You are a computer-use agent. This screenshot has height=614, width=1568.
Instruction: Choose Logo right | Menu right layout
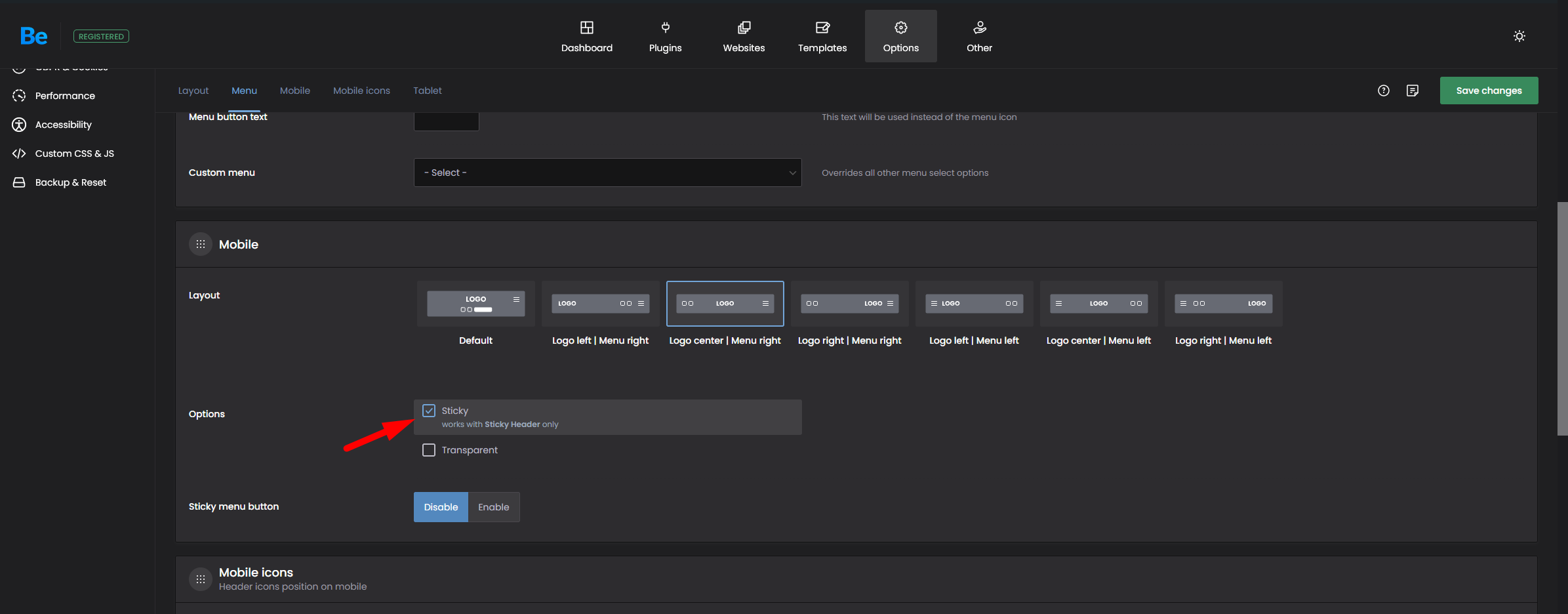point(850,304)
